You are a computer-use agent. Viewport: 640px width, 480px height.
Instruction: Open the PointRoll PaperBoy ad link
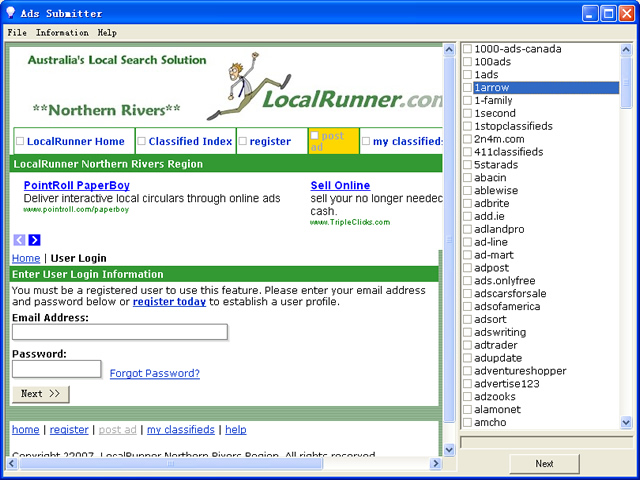point(77,185)
